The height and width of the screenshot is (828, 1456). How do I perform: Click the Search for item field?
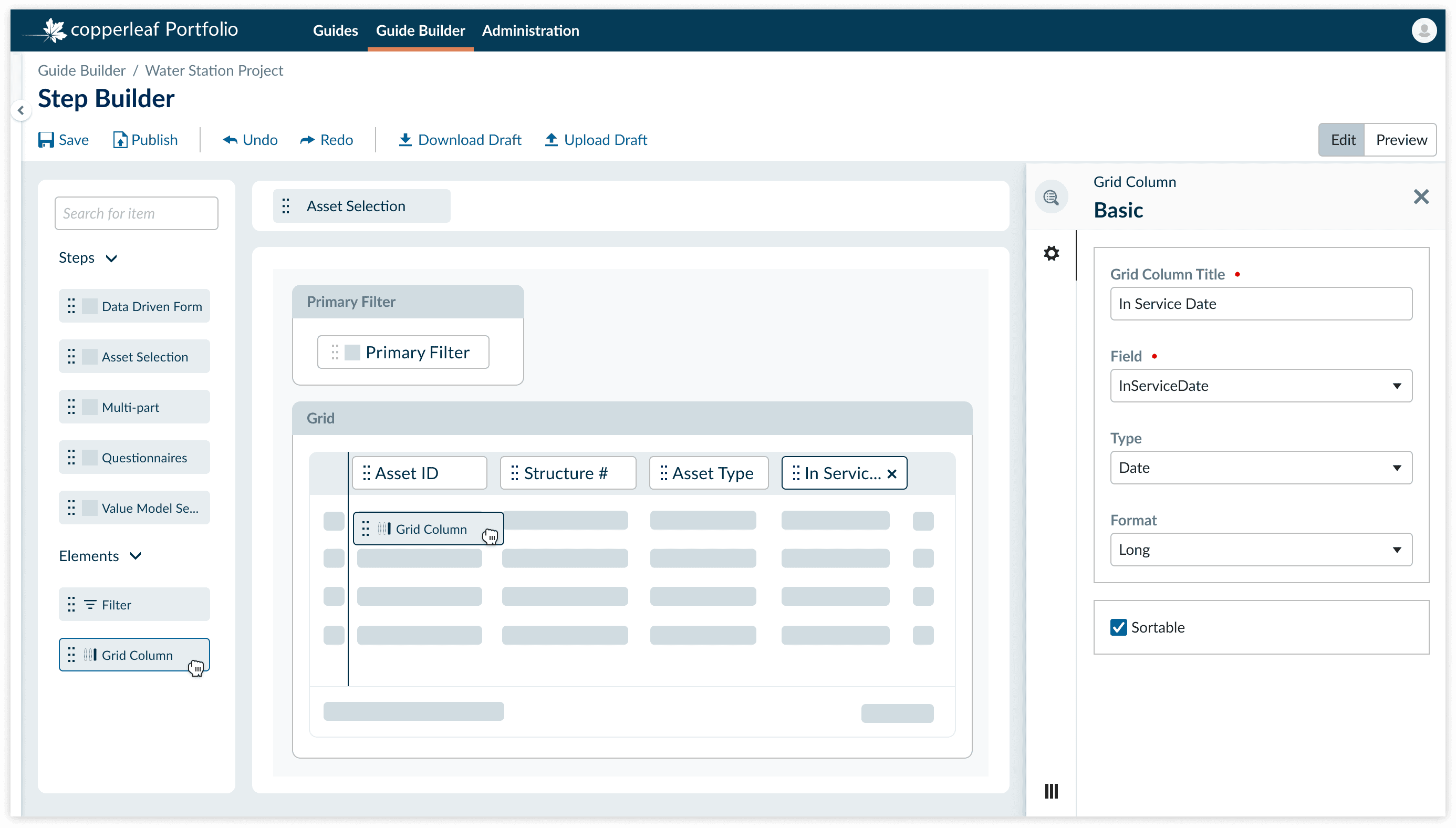[x=137, y=213]
